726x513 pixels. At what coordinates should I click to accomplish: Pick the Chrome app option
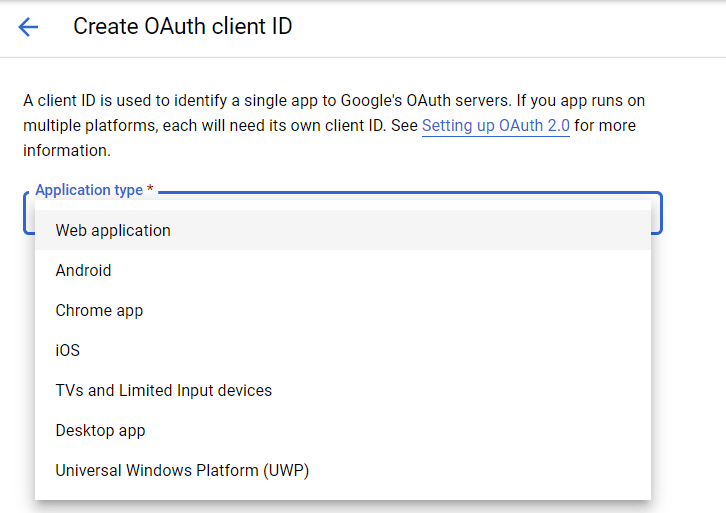click(x=99, y=310)
